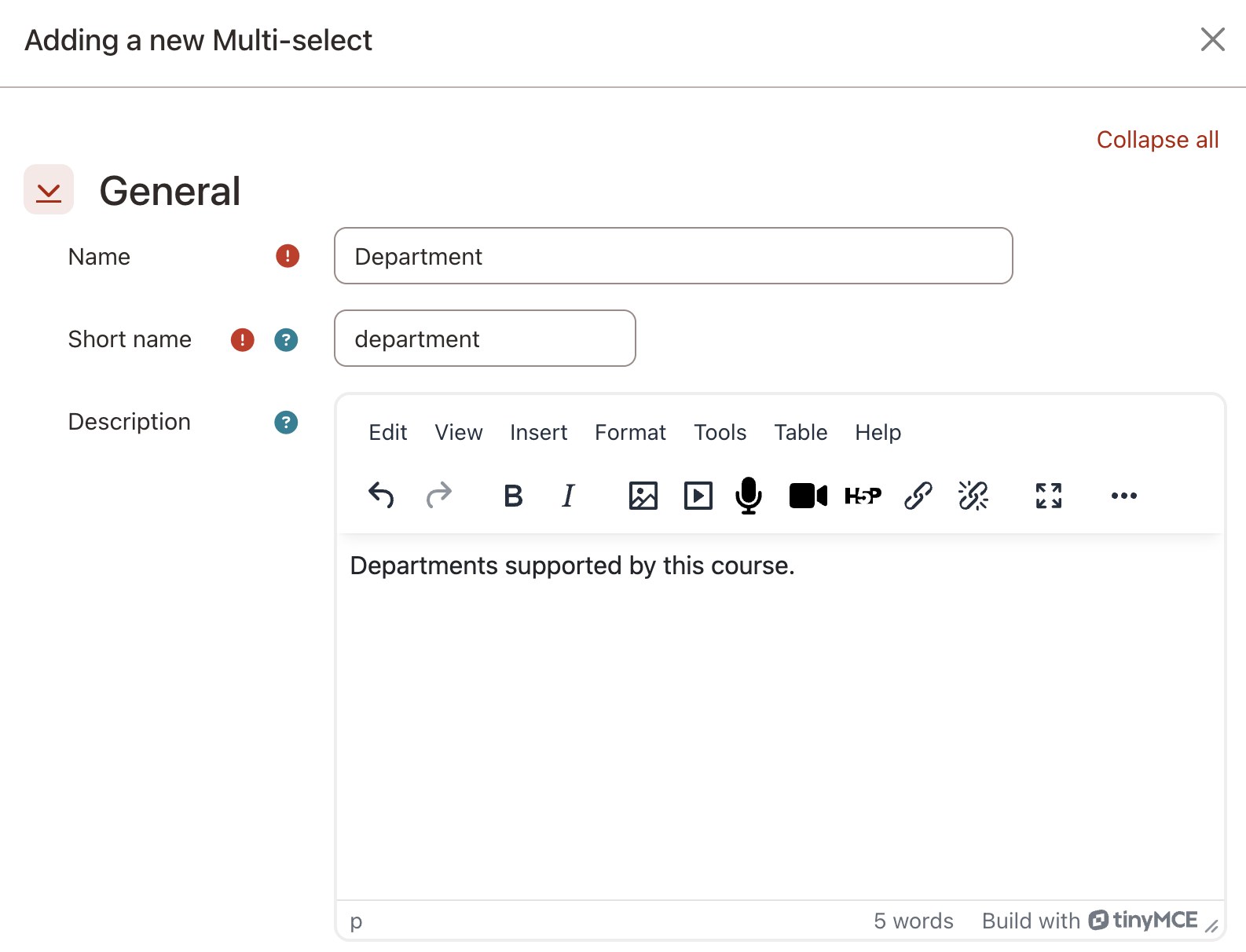Insert a link with the chain icon
1246x952 pixels.
pos(918,496)
